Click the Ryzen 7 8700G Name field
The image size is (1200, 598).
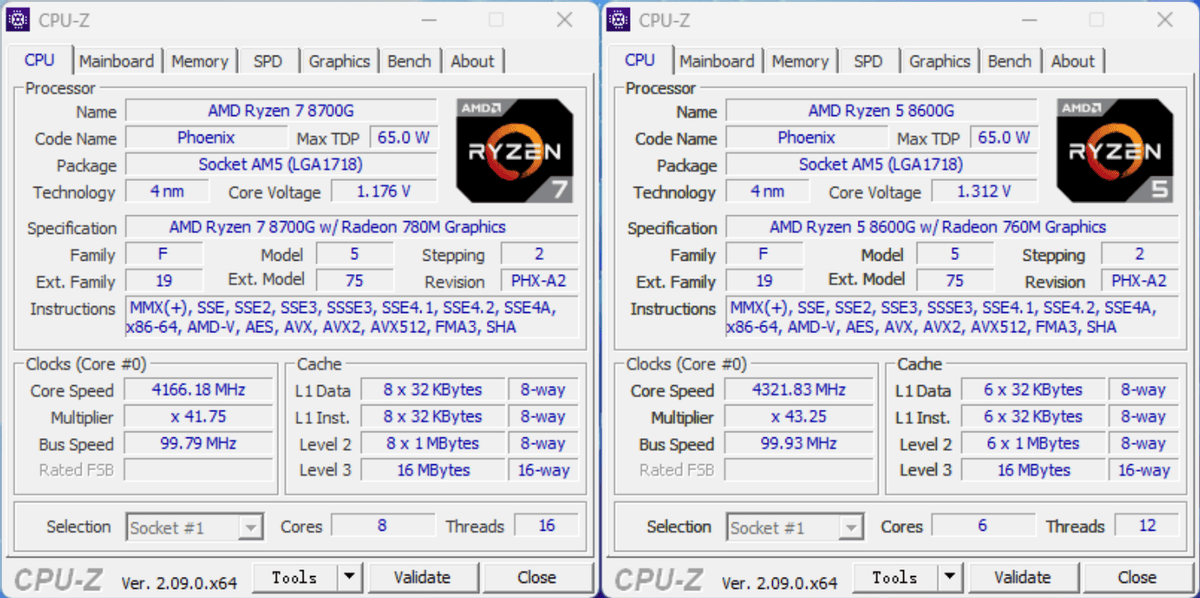pyautogui.click(x=281, y=111)
